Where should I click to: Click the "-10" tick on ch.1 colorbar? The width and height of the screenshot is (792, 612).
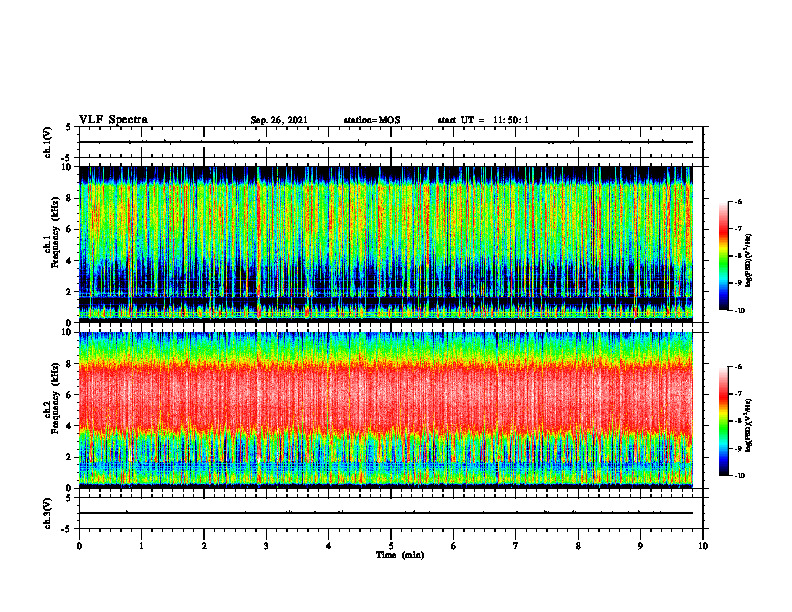point(739,311)
